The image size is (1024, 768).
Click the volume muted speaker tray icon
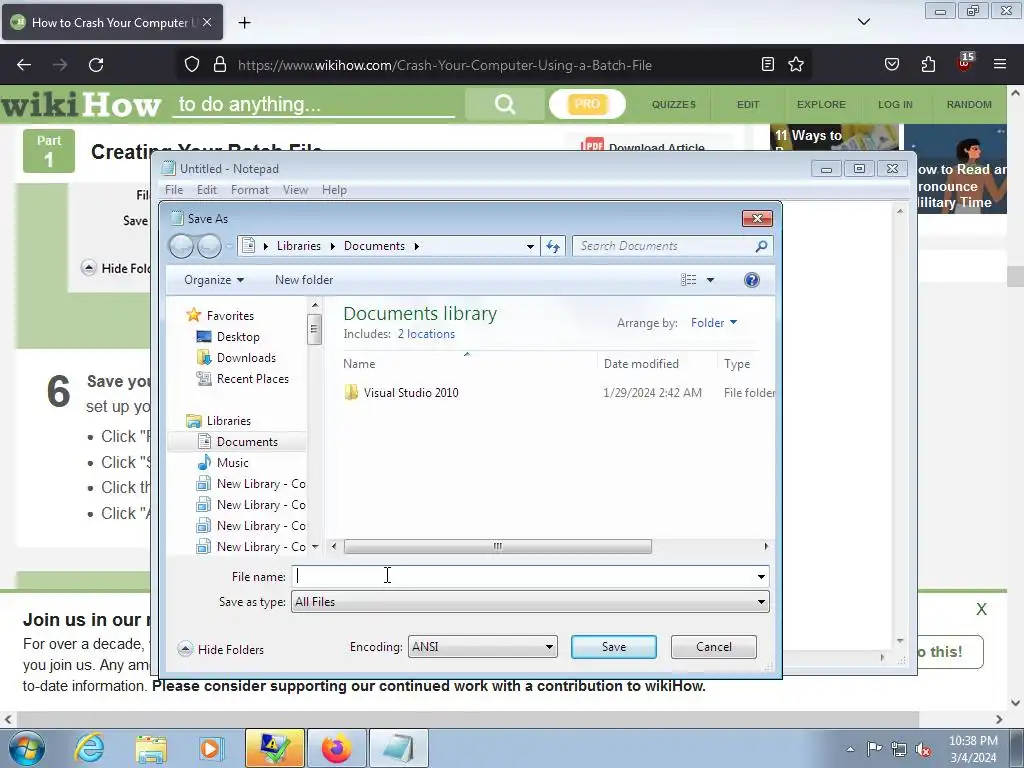(x=923, y=750)
